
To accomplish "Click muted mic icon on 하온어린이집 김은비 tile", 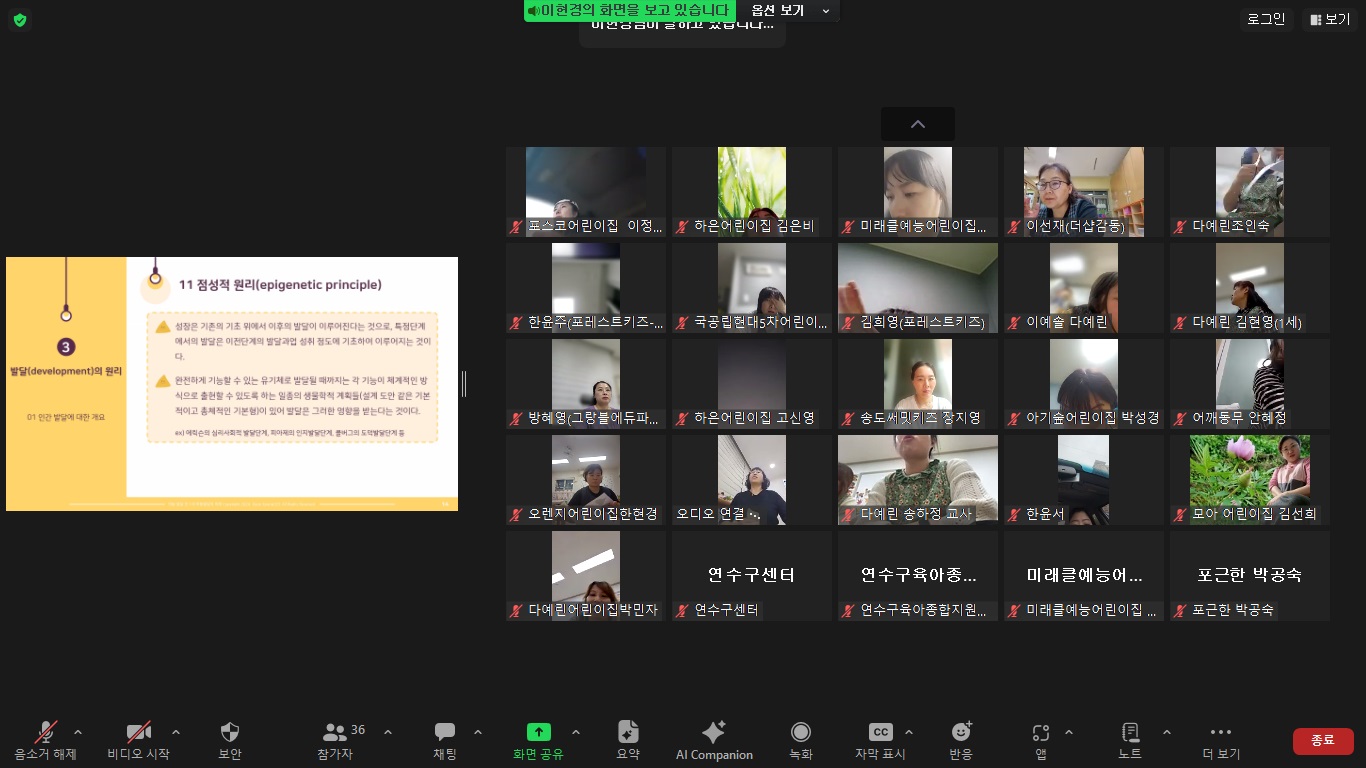I will pyautogui.click(x=683, y=227).
